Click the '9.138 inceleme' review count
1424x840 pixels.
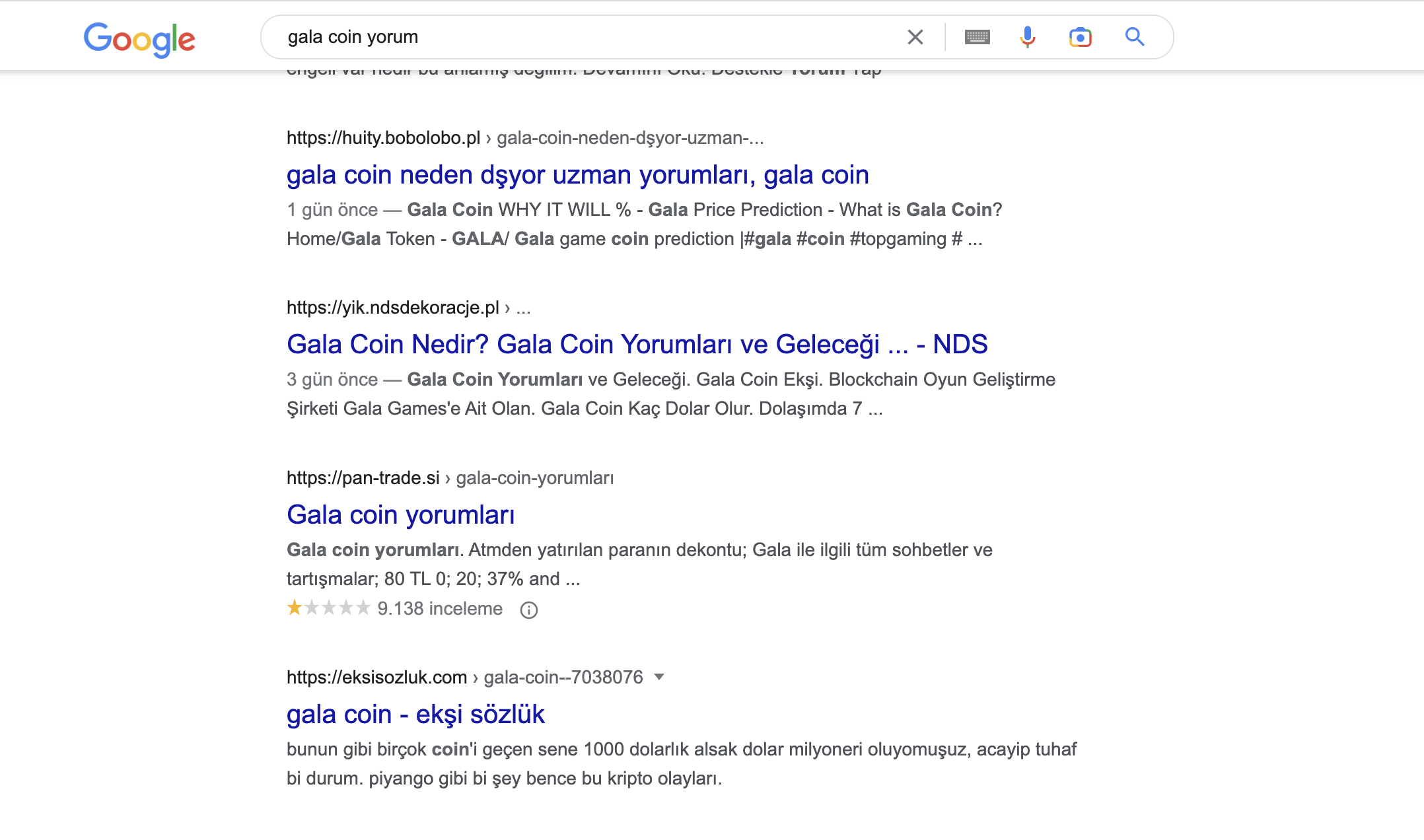coord(440,609)
